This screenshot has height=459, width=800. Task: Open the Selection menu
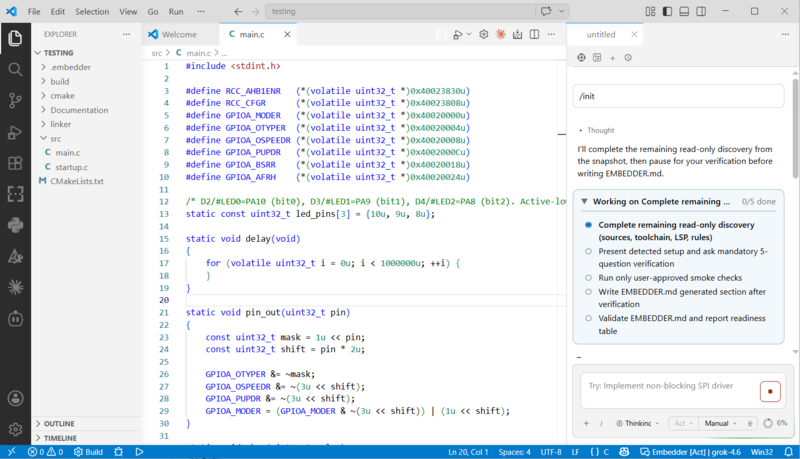(x=92, y=11)
